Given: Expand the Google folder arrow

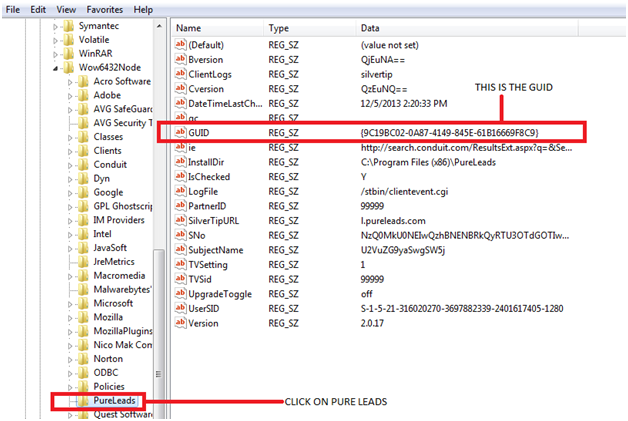Looking at the screenshot, I should pos(71,192).
